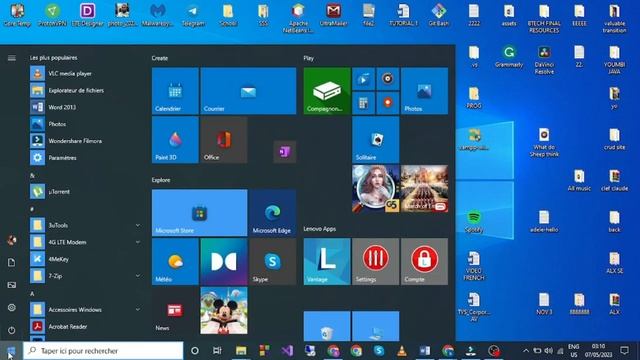The image size is (640, 360).
Task: Launch the Solitaire tile
Action: coord(376,140)
